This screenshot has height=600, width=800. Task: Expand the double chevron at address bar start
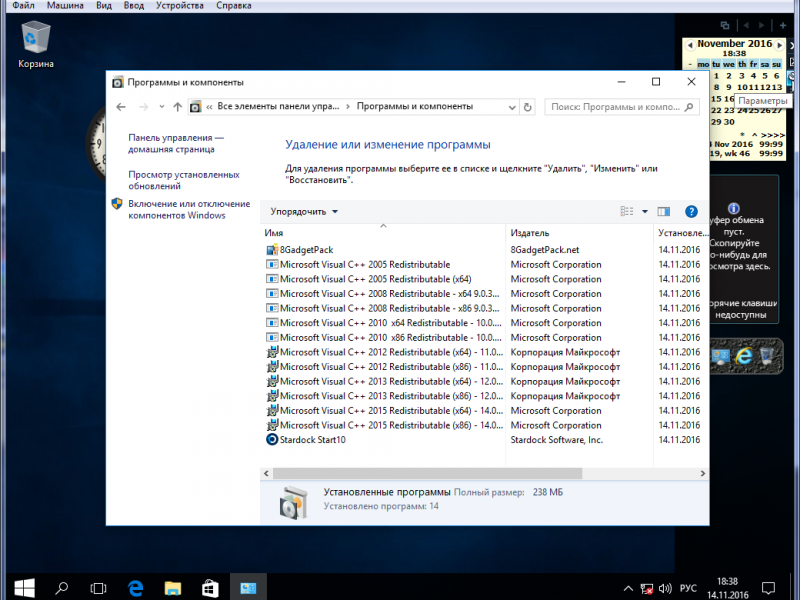209,107
